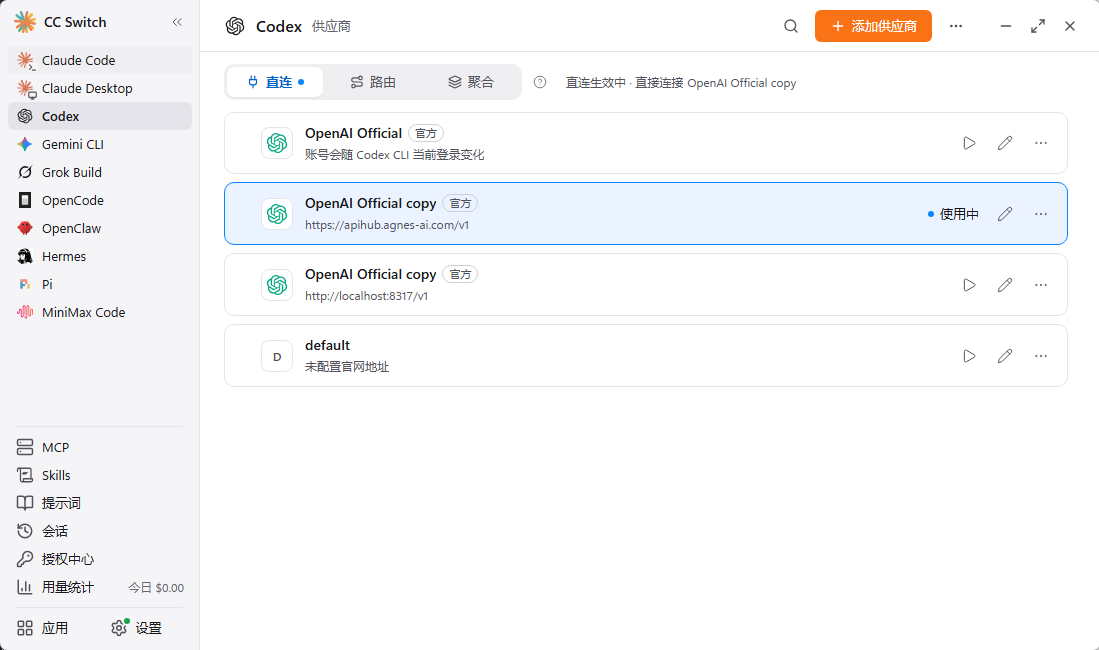Click http://localhost:8317/v1 URL text
The image size is (1099, 650).
click(367, 296)
